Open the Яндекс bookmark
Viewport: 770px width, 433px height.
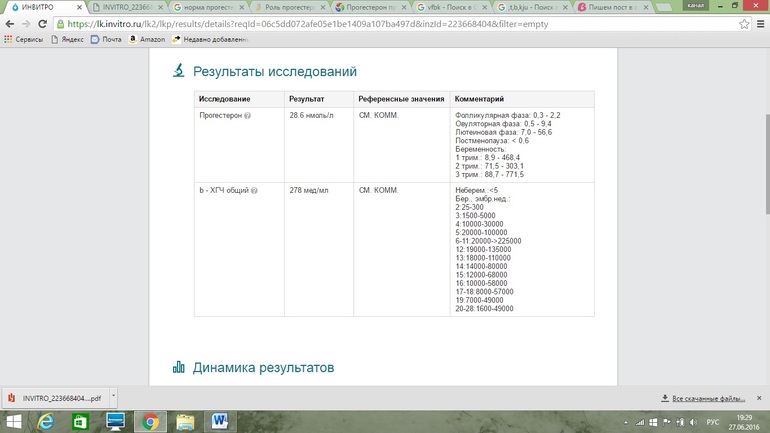coord(66,40)
